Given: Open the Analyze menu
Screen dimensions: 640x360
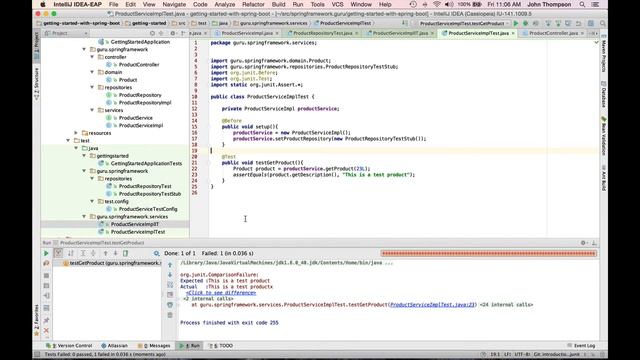Looking at the screenshot, I should (x=224, y=4).
